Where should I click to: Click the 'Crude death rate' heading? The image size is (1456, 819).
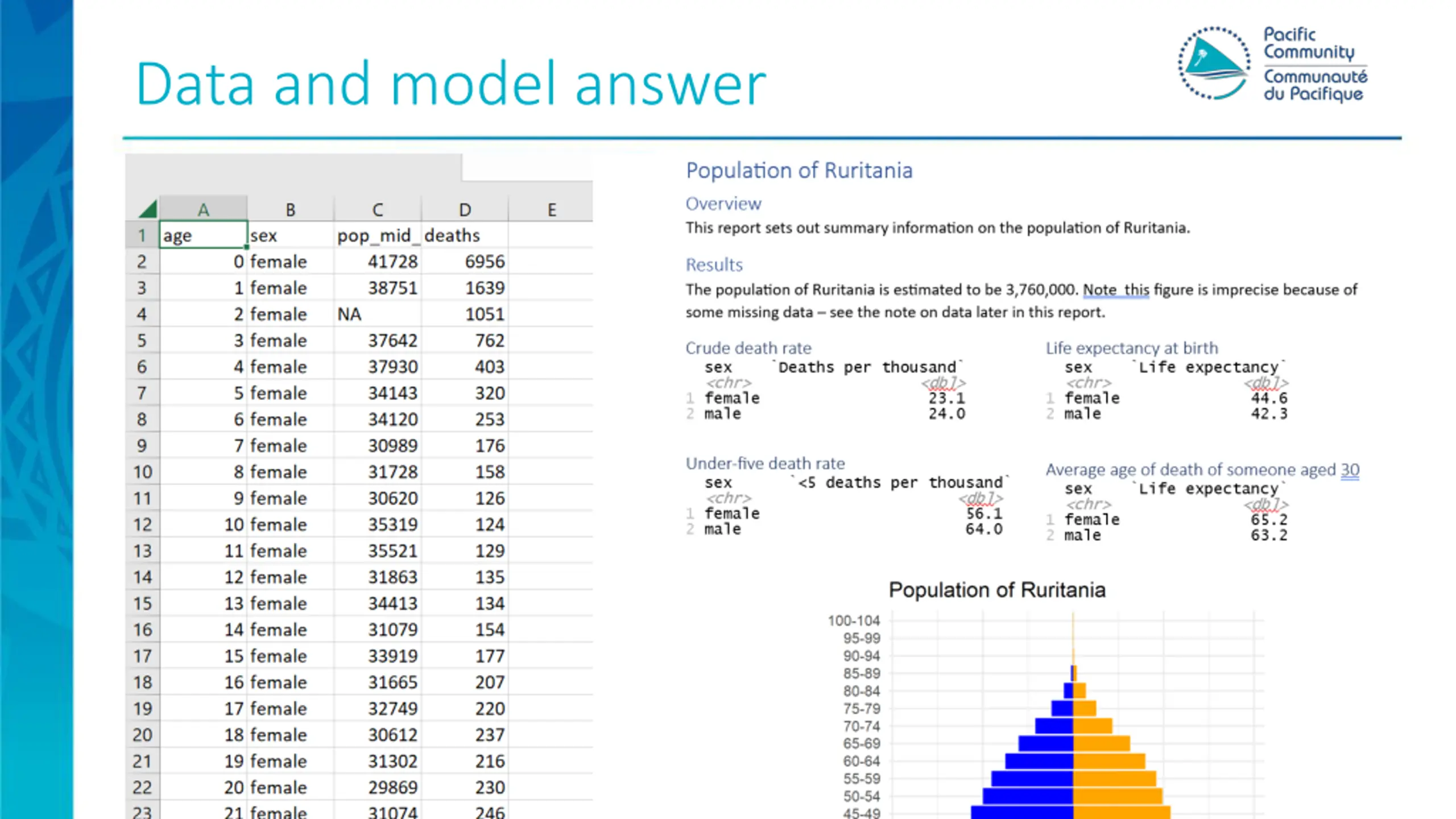(x=748, y=348)
